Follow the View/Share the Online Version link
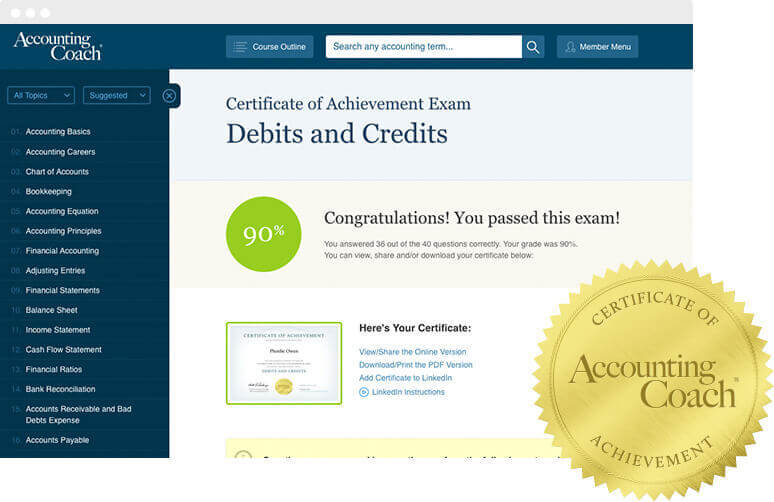 pyautogui.click(x=413, y=352)
